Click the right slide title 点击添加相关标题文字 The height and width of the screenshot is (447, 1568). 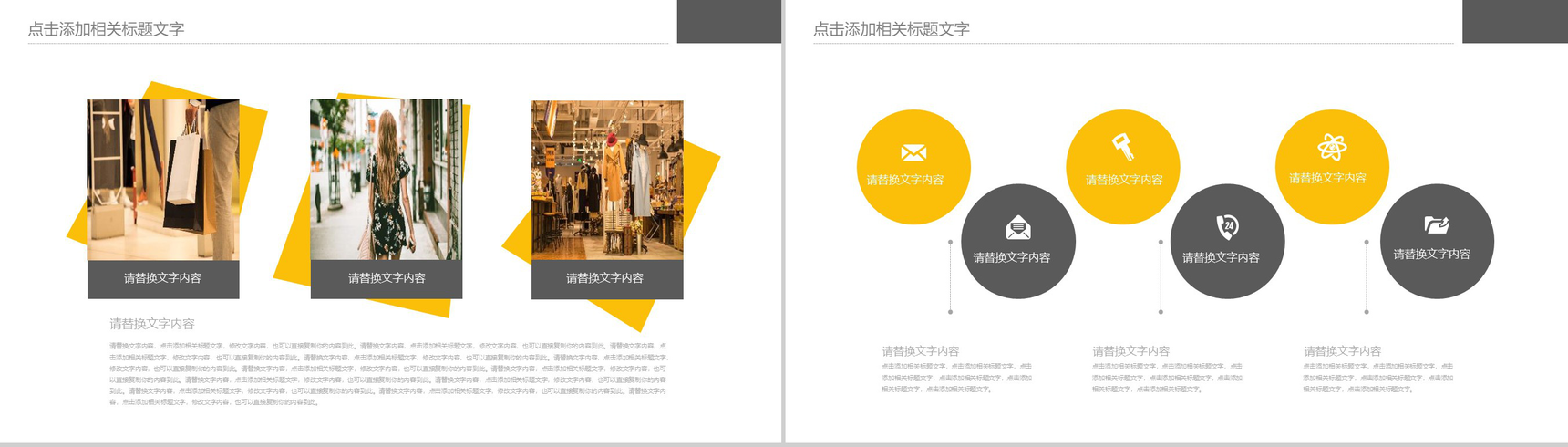point(892,29)
